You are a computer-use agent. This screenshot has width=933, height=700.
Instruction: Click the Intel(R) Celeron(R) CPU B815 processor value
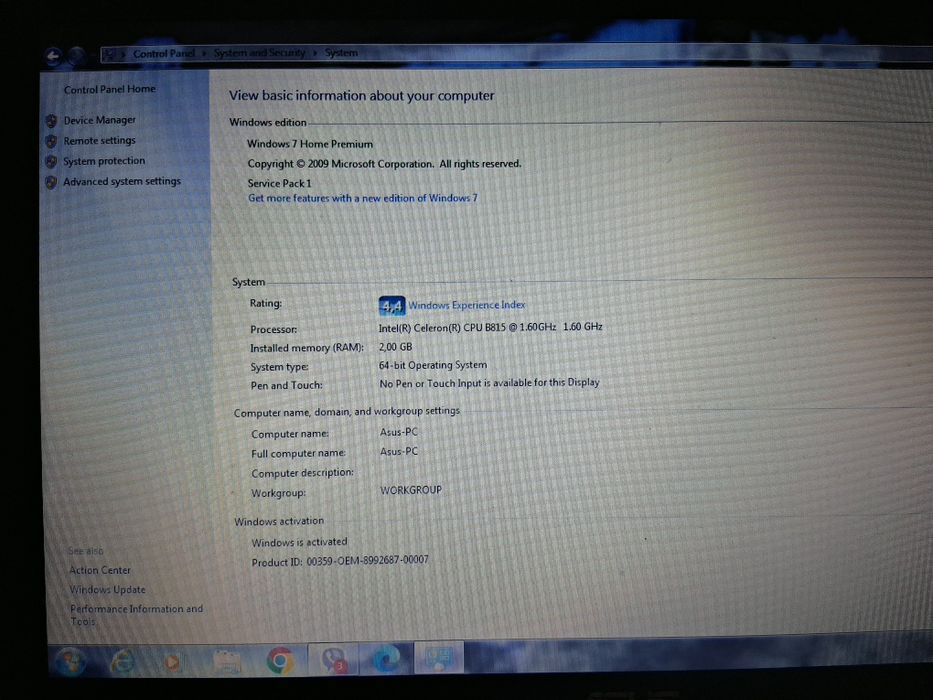(x=490, y=327)
